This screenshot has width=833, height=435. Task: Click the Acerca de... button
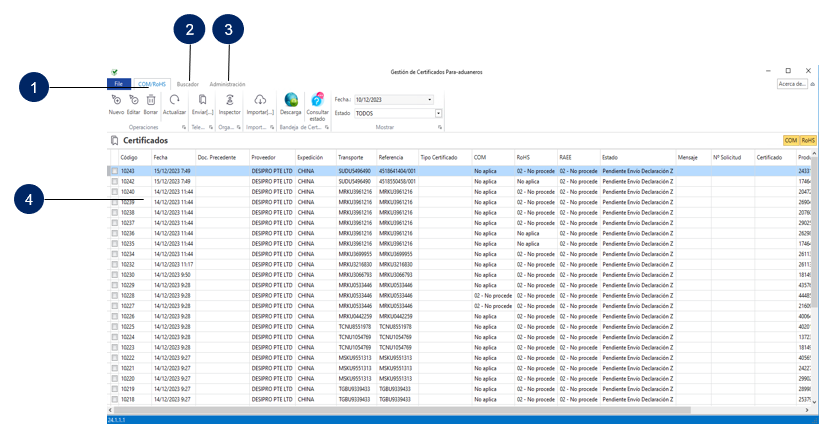pyautogui.click(x=791, y=85)
